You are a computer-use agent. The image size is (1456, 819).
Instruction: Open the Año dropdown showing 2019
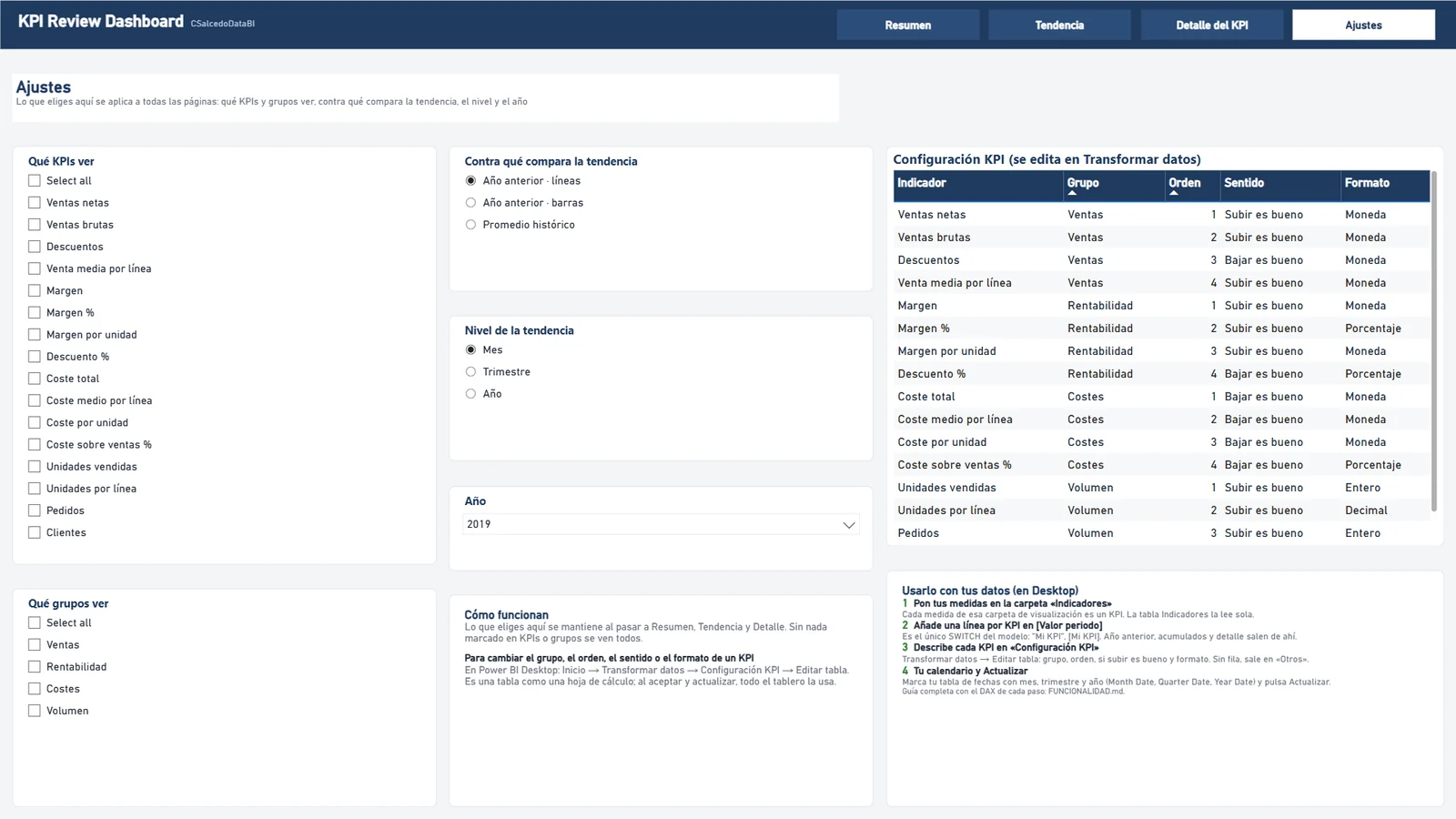(x=661, y=524)
